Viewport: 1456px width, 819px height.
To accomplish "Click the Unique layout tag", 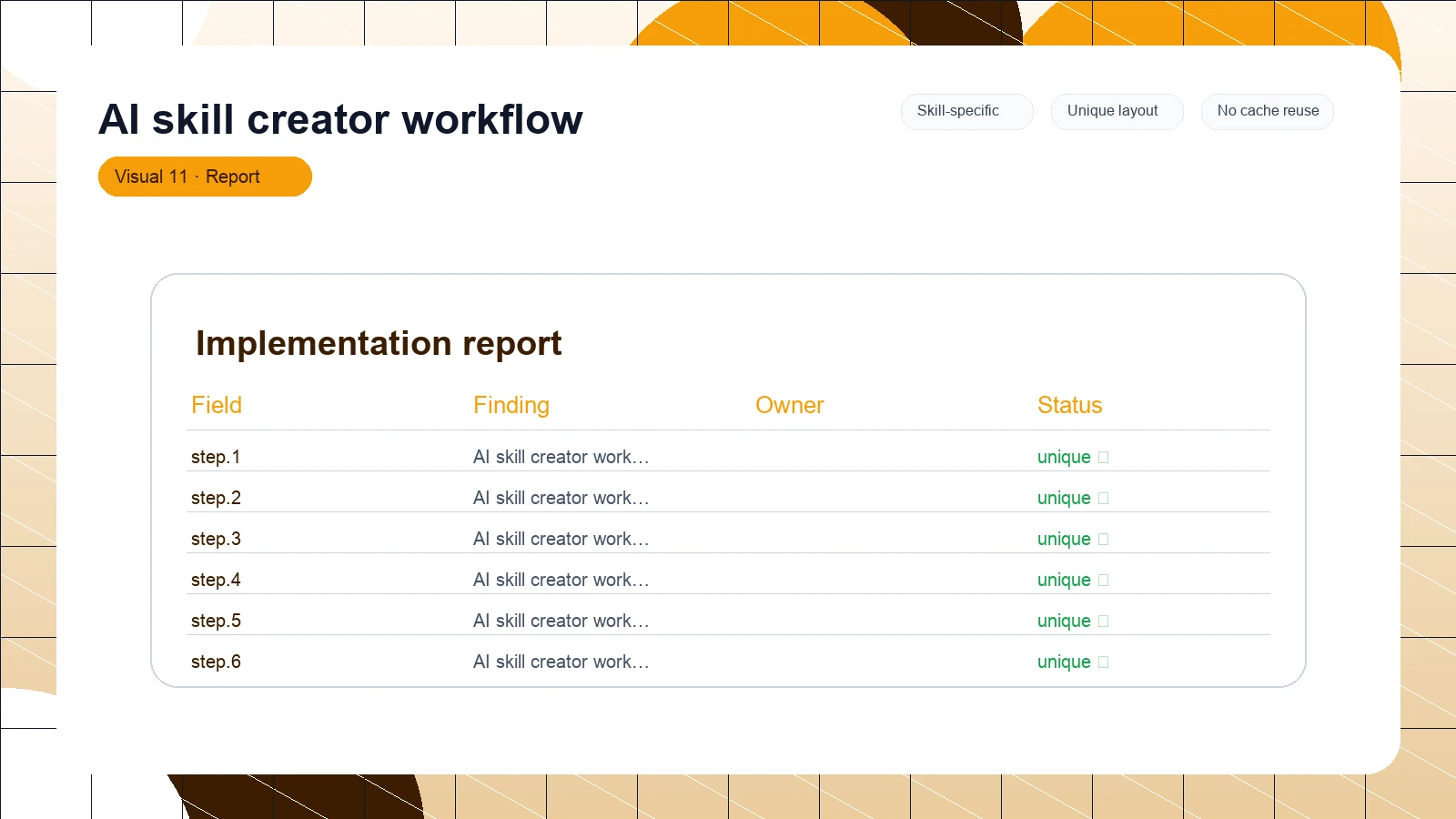I will pyautogui.click(x=1117, y=112).
